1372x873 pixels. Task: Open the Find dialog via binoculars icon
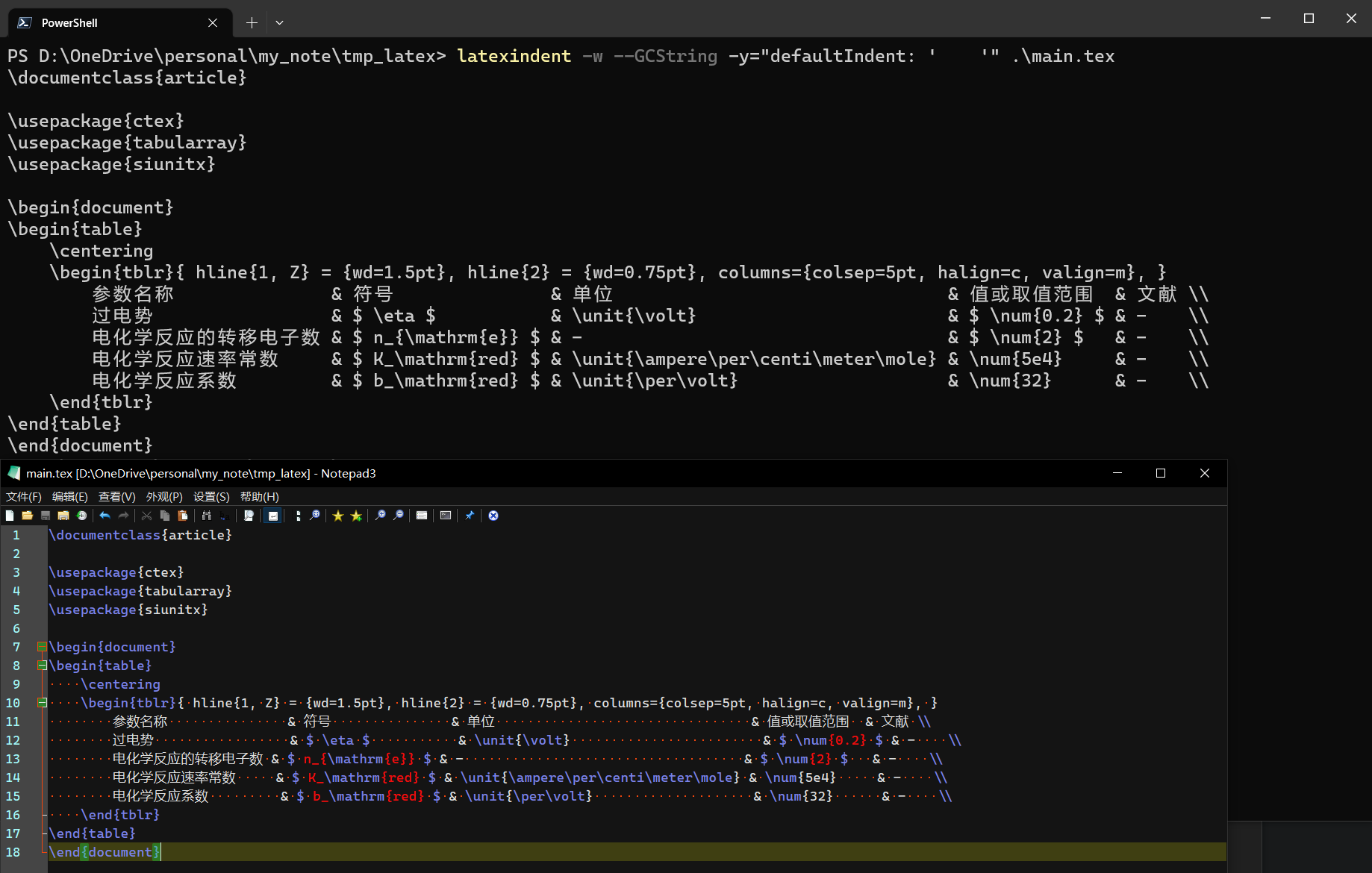click(x=207, y=516)
